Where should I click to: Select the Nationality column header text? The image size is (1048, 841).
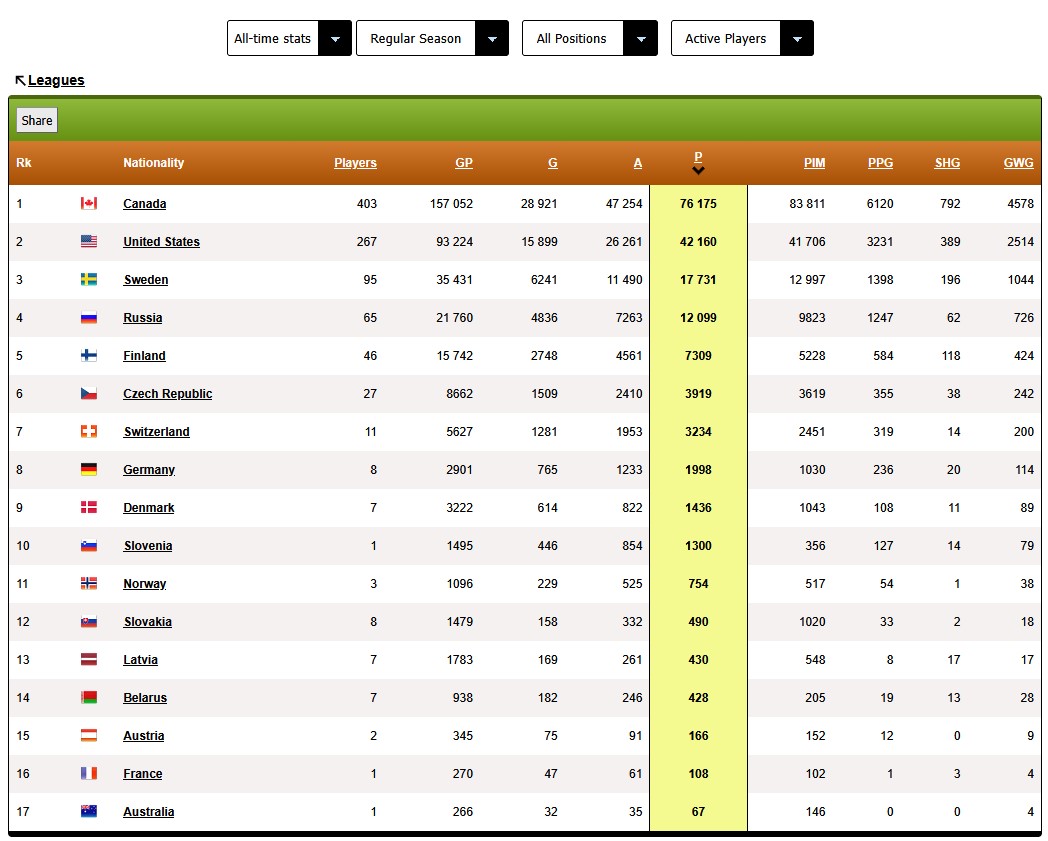tap(153, 162)
